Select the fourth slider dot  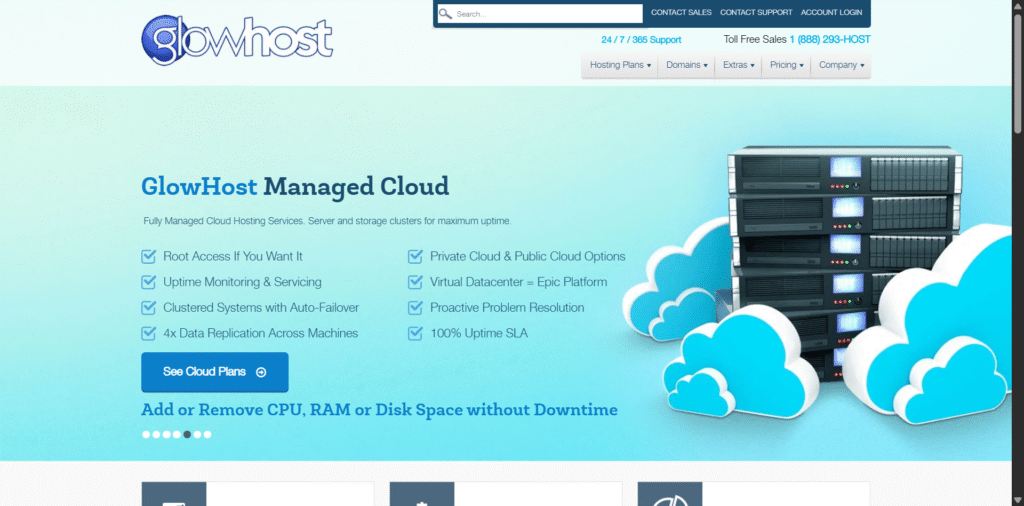[x=176, y=434]
